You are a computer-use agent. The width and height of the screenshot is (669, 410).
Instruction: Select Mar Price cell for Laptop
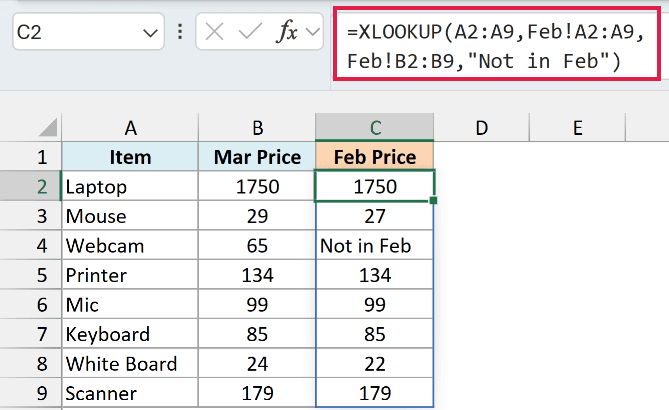click(x=257, y=186)
